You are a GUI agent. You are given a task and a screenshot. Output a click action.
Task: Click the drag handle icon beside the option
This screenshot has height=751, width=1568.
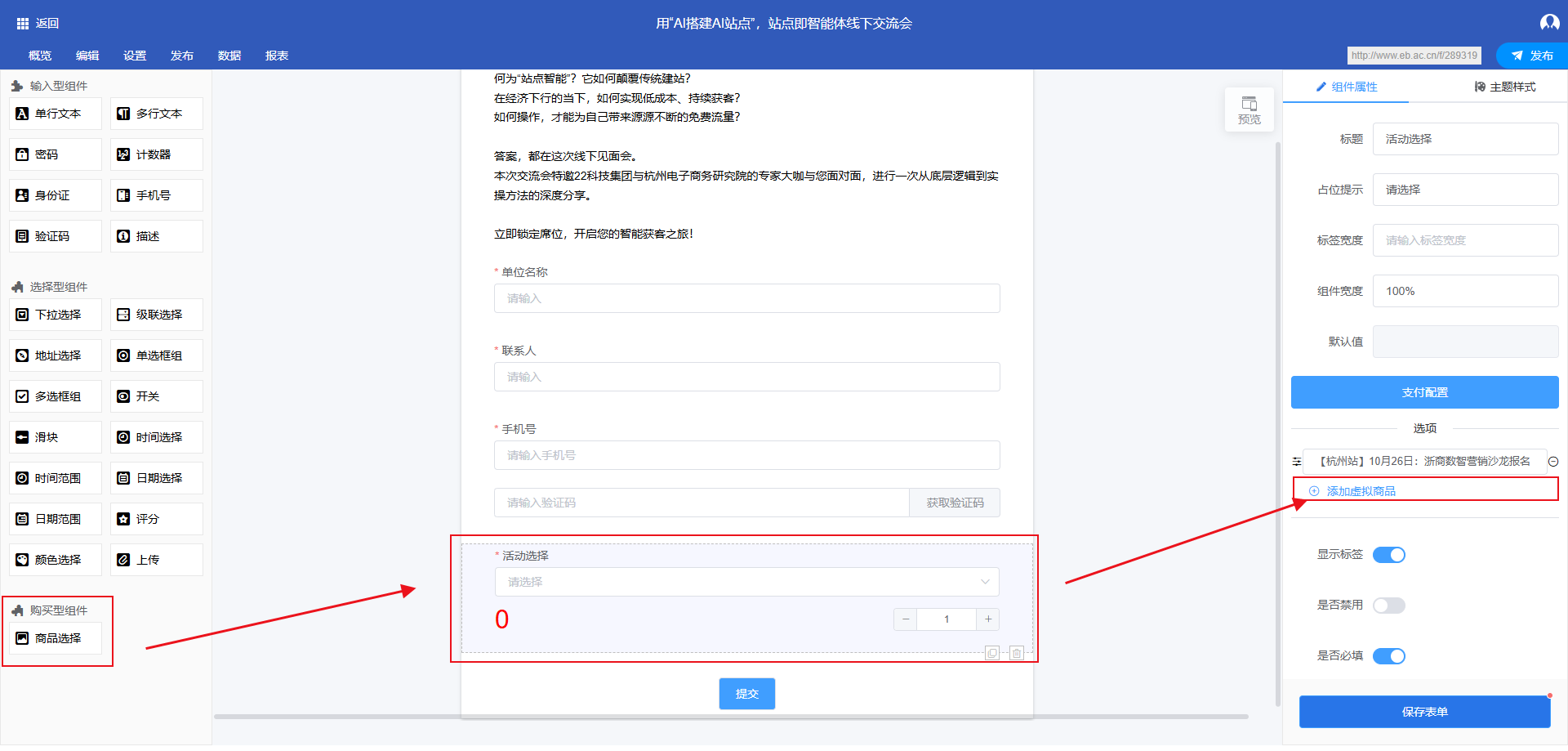(x=1296, y=462)
